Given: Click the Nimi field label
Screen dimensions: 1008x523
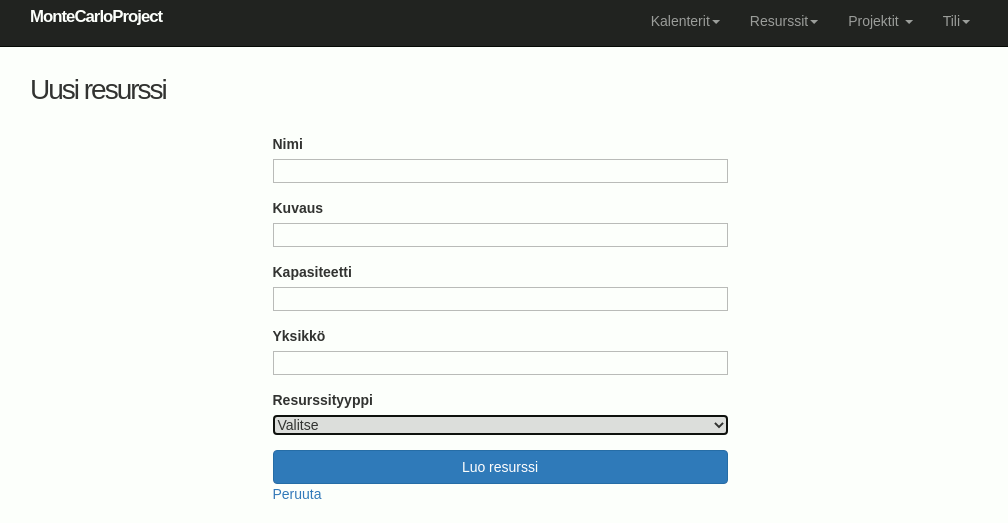Looking at the screenshot, I should coord(288,144).
